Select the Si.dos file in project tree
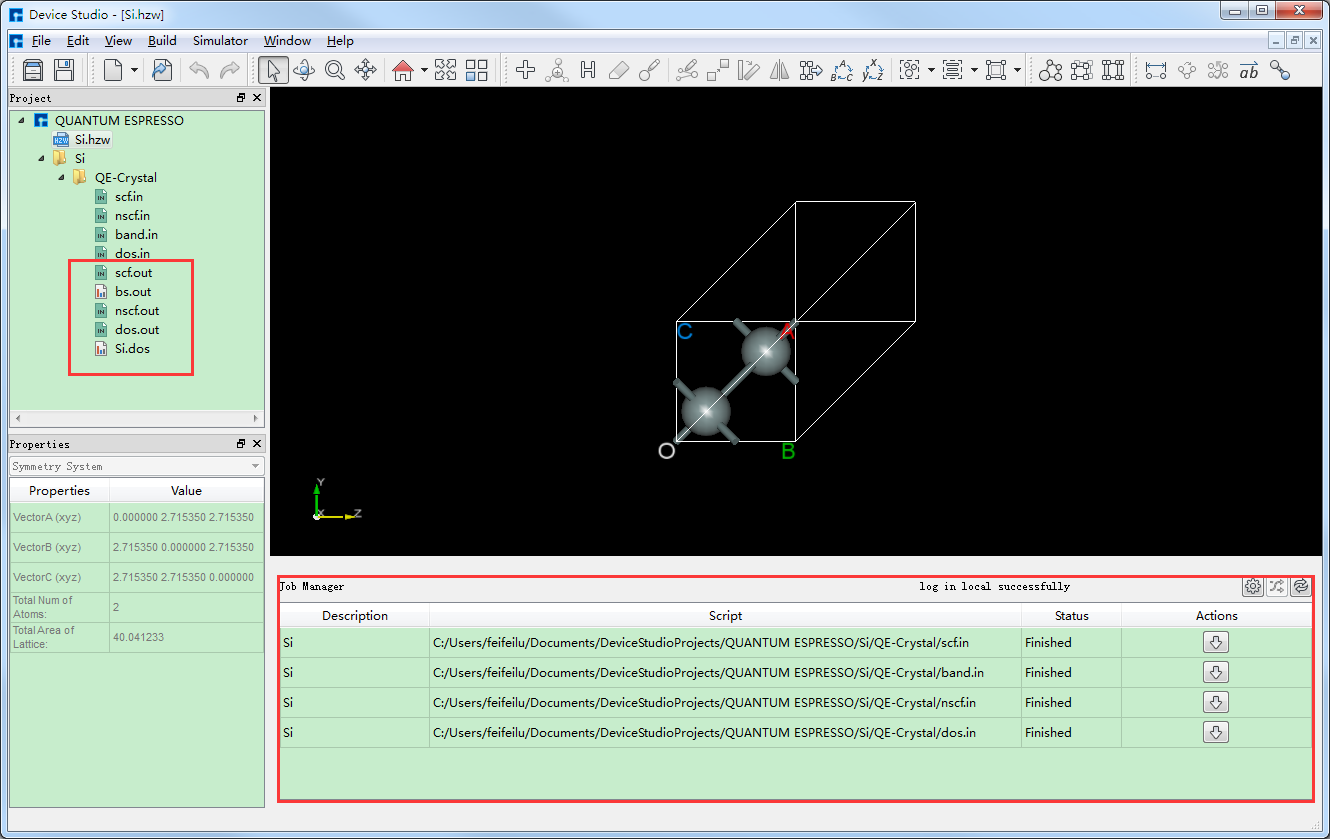 click(x=133, y=348)
